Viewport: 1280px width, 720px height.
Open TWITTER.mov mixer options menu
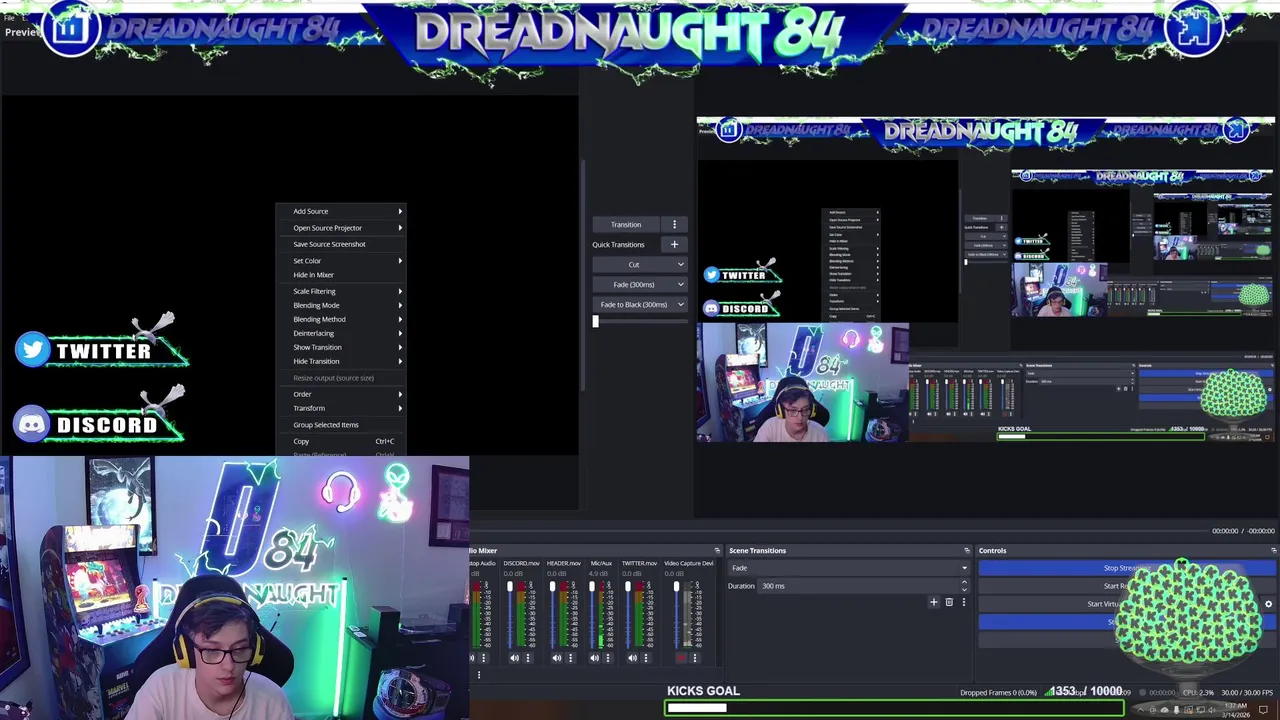tap(645, 658)
